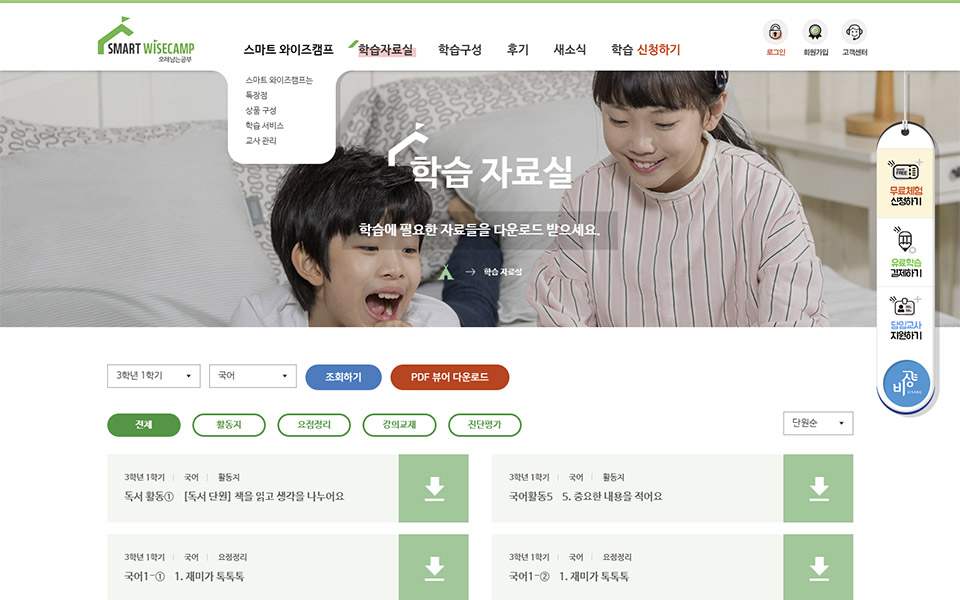Select the 유료학습 결제하기 side icon
Image resolution: width=960 pixels, height=600 pixels.
[906, 252]
